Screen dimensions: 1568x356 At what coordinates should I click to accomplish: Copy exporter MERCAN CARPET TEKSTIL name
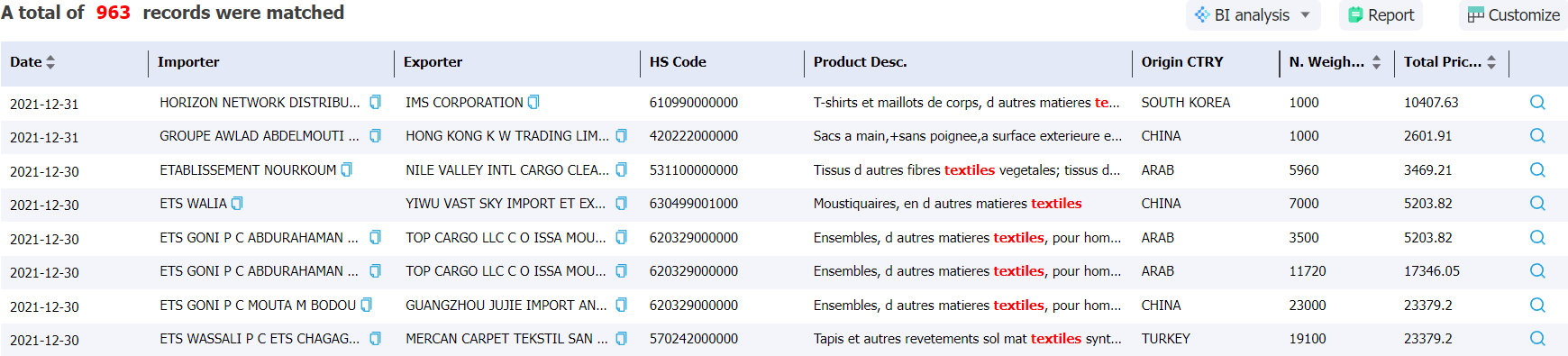pos(621,339)
